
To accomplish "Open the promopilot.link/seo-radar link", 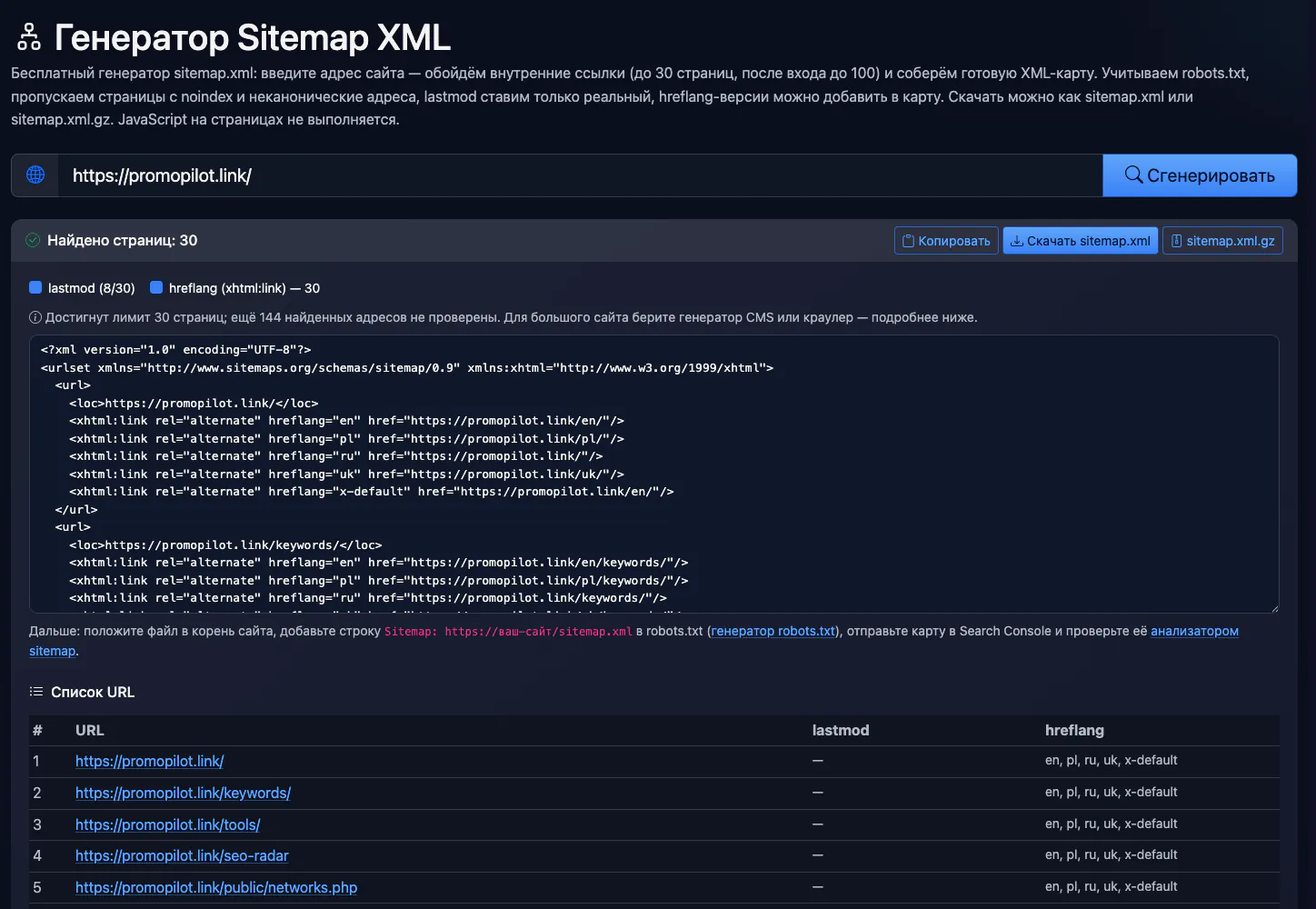I will [182, 855].
